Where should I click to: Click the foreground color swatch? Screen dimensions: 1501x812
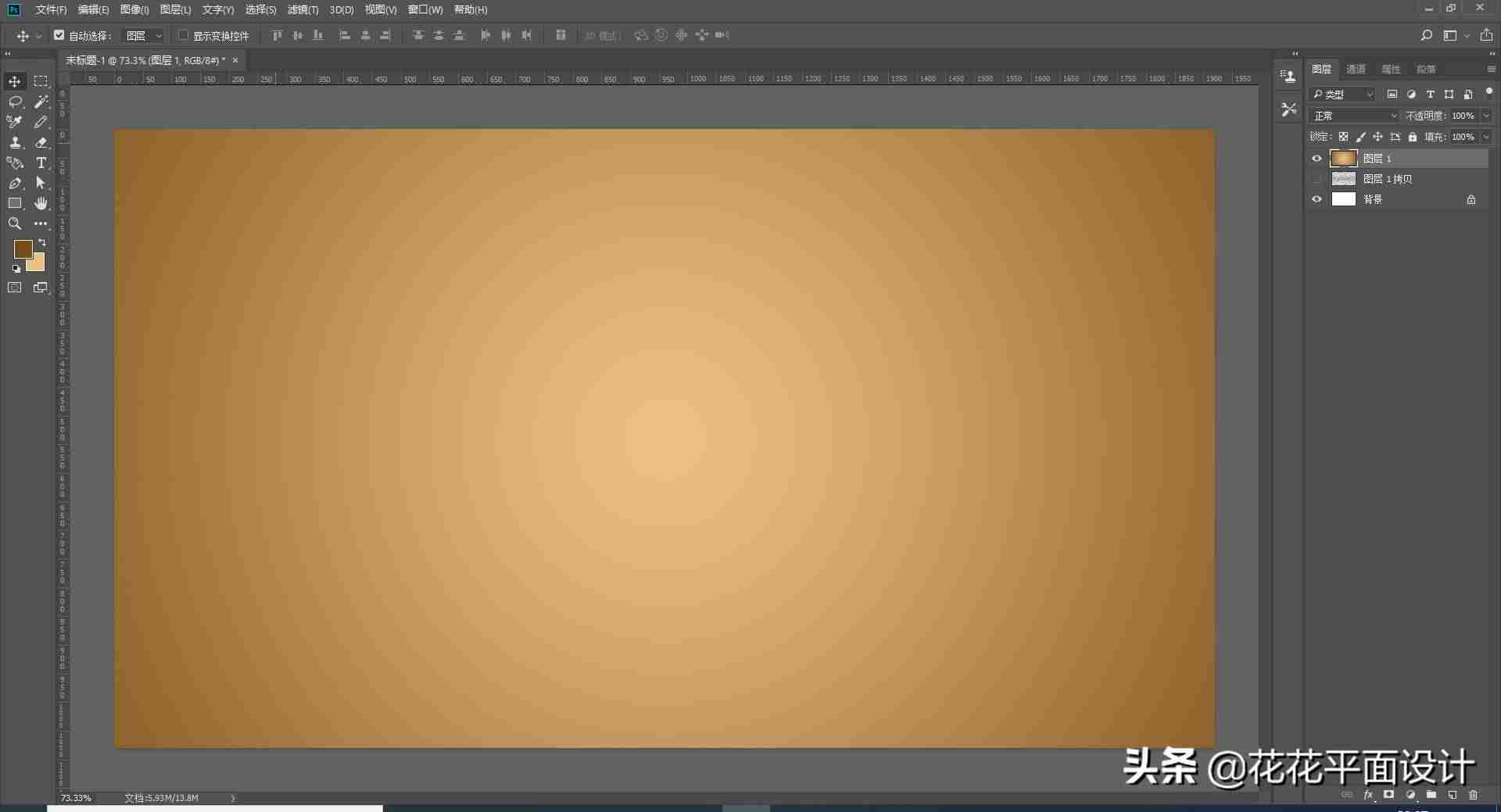pyautogui.click(x=22, y=249)
